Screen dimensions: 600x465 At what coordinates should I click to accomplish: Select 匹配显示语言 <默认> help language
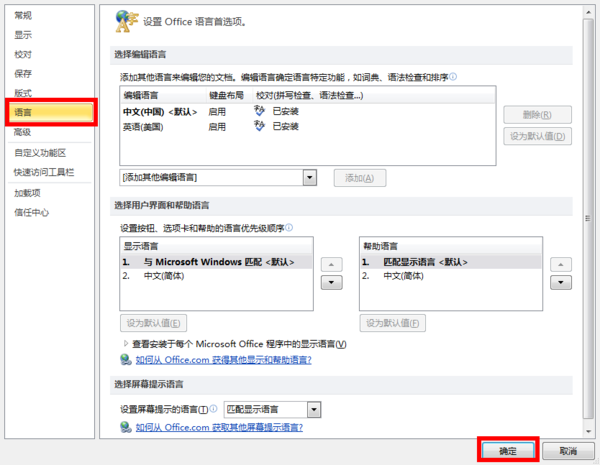451,262
